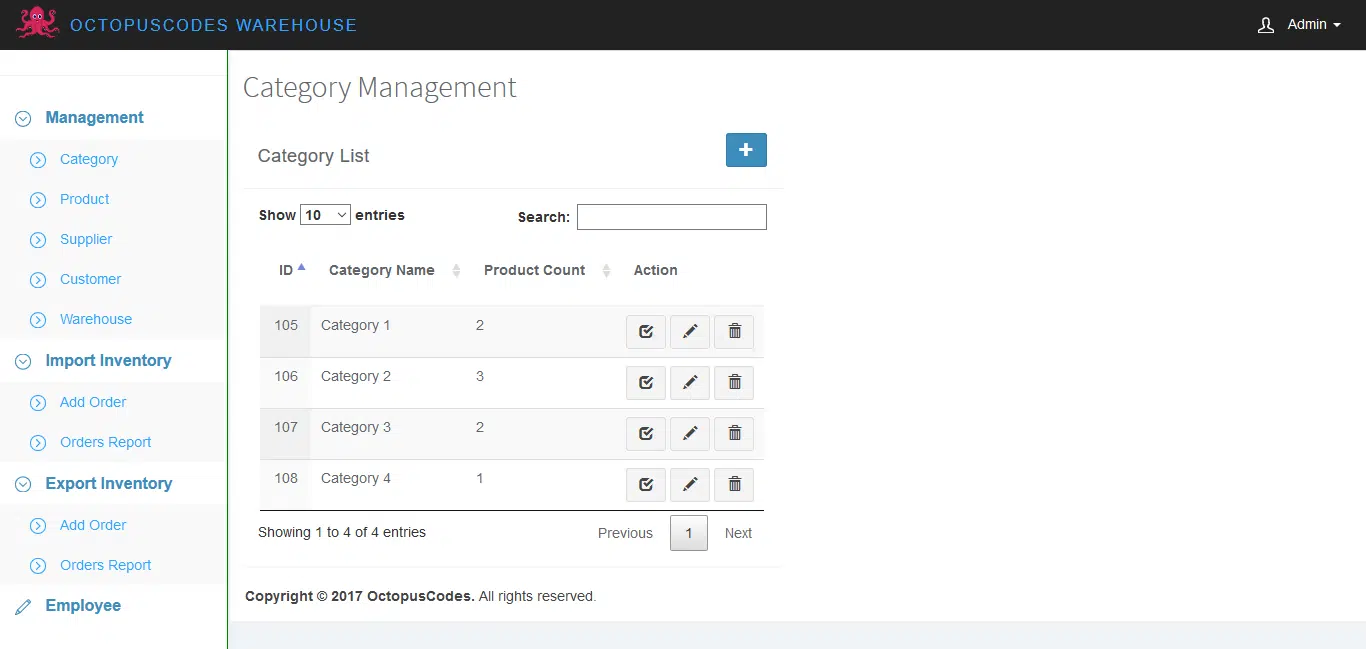Expand the Import Inventory sidebar section

[108, 361]
